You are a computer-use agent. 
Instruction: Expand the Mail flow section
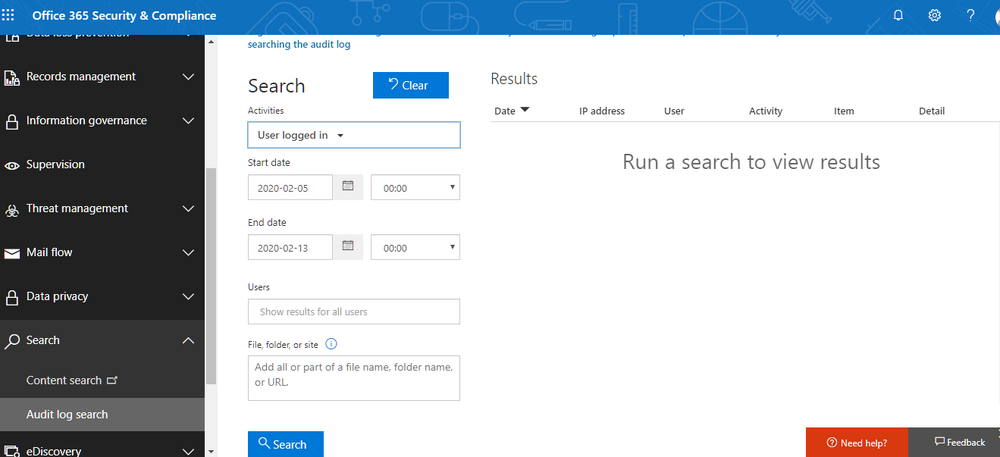tap(188, 252)
